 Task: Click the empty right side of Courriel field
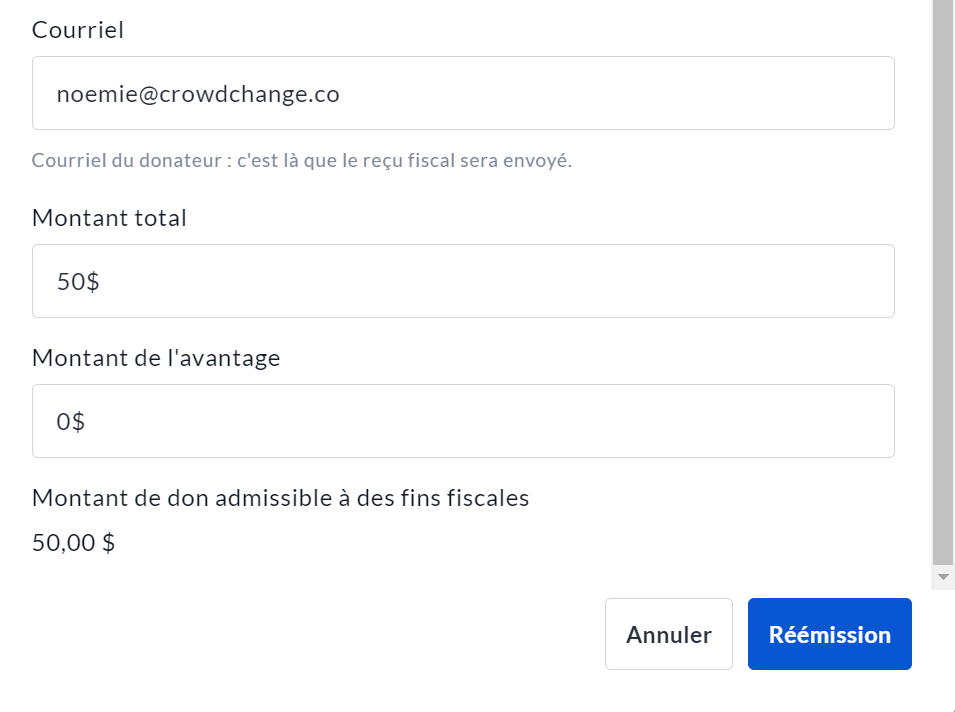[x=700, y=93]
